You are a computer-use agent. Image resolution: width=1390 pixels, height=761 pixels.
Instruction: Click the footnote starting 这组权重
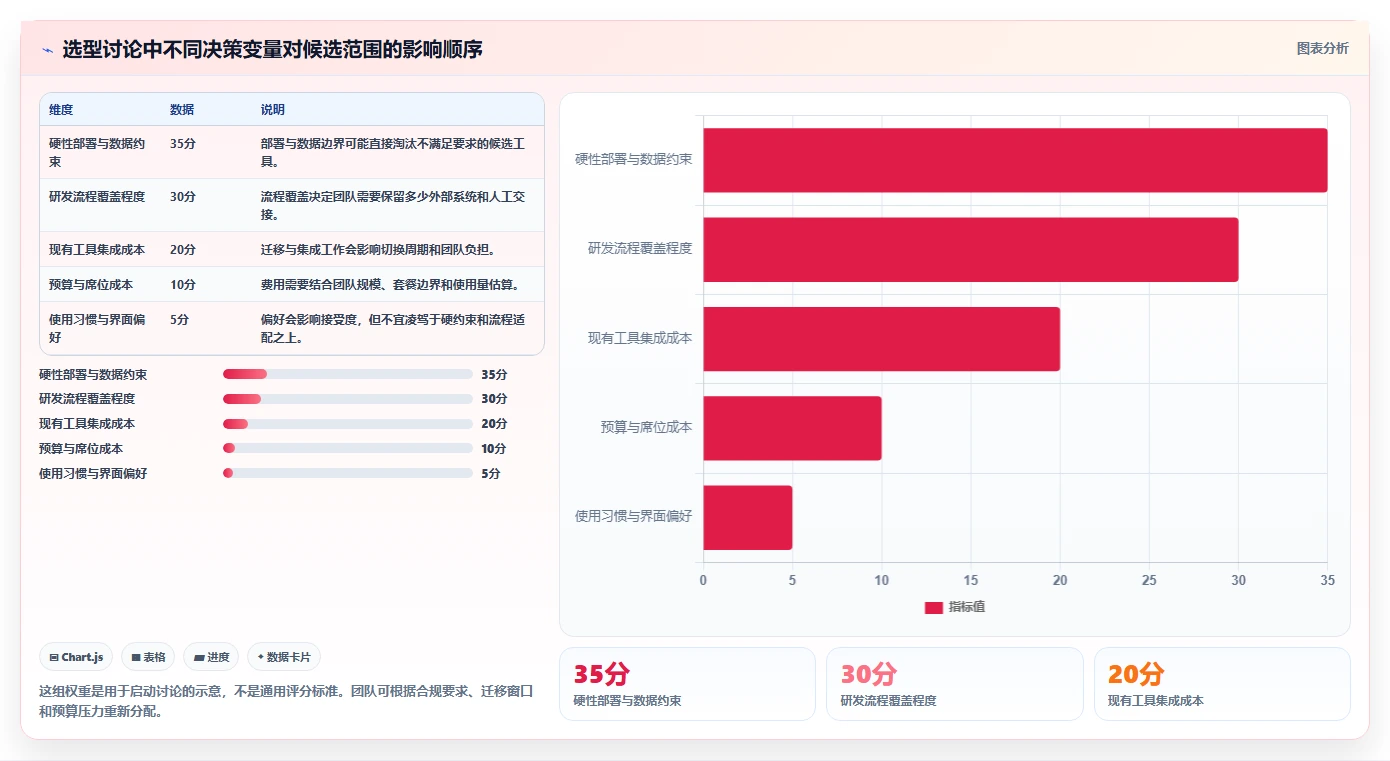pos(286,701)
